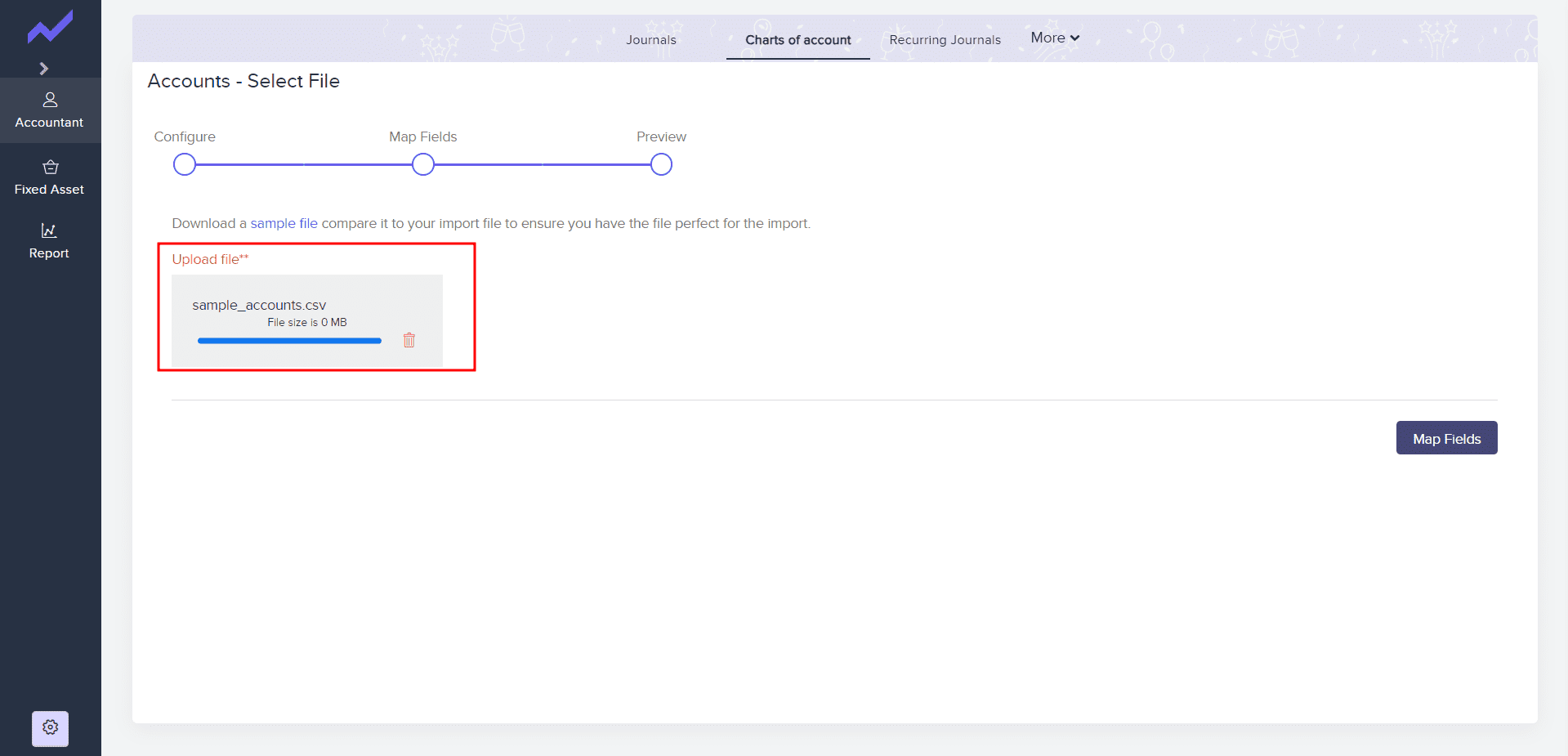Select the Map Fields step circle
Image resolution: width=1568 pixels, height=756 pixels.
click(x=423, y=164)
